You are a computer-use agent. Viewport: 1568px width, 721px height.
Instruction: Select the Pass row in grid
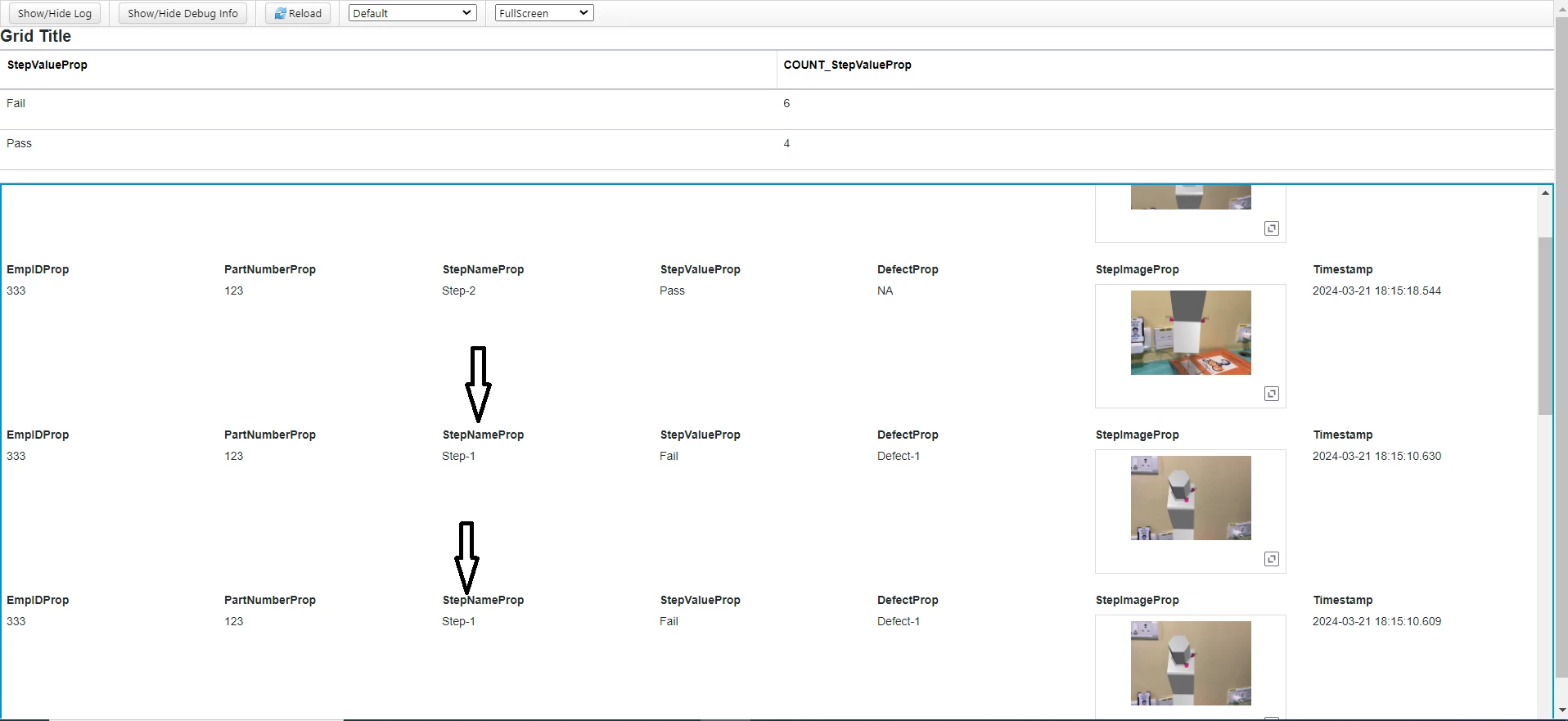[777, 150]
